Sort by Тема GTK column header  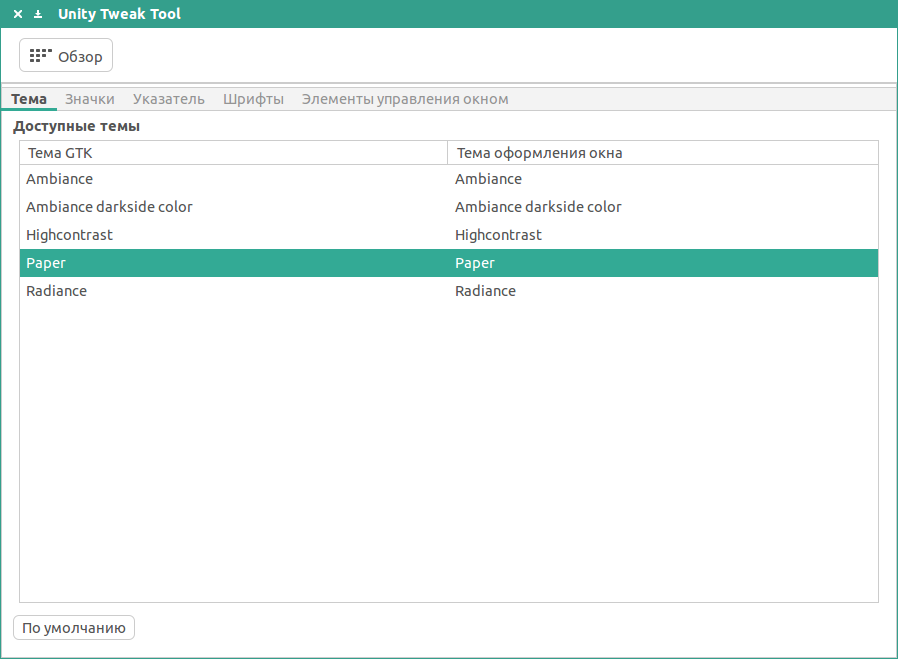point(234,153)
